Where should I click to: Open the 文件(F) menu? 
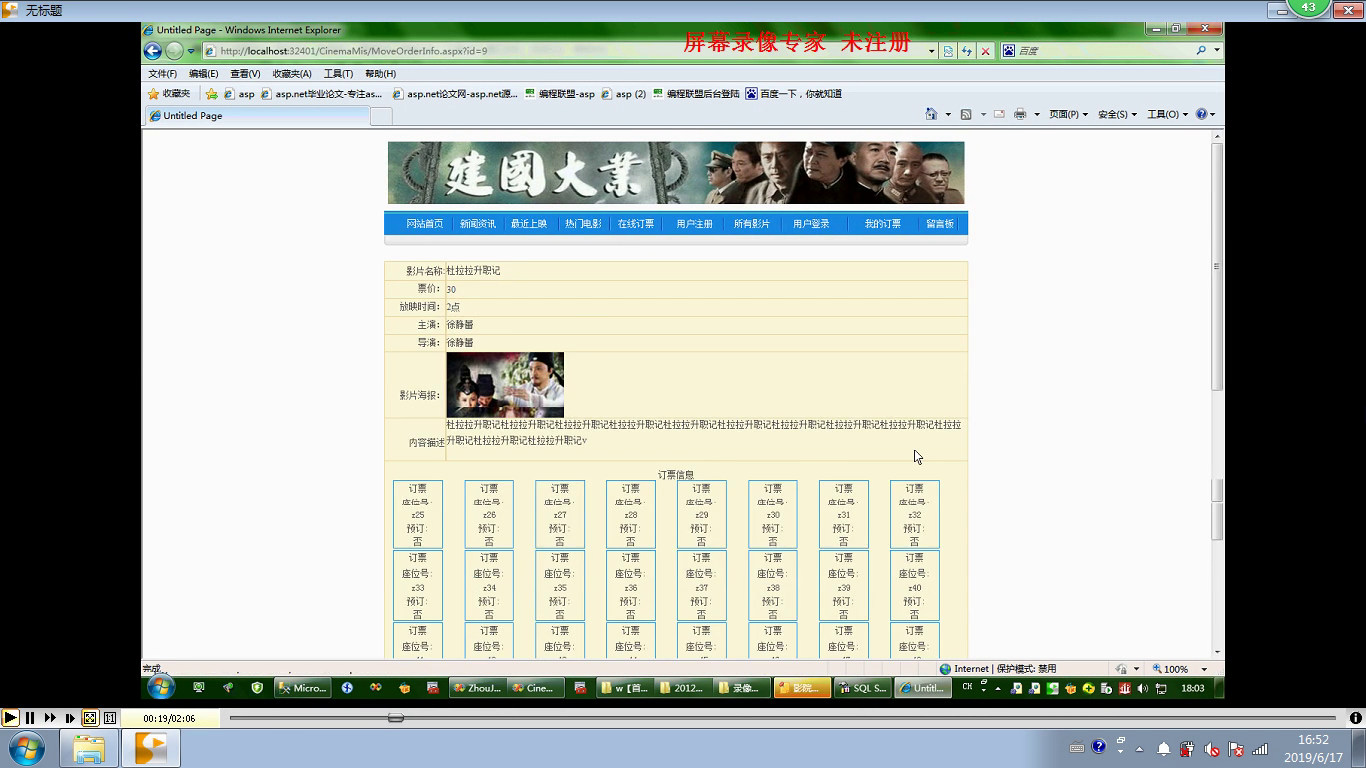coord(162,74)
